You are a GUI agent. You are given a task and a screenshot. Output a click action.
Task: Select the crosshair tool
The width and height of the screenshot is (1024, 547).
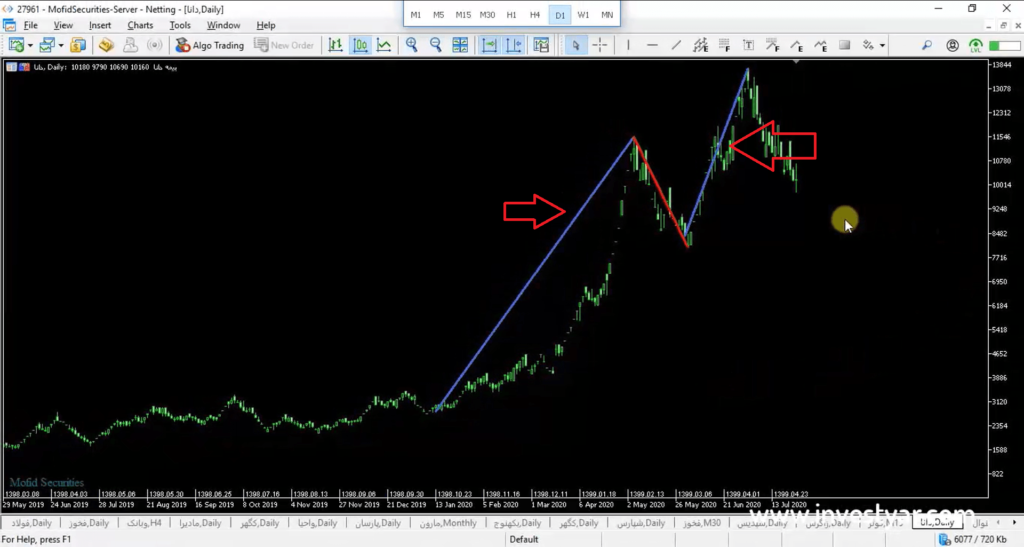[x=600, y=45]
